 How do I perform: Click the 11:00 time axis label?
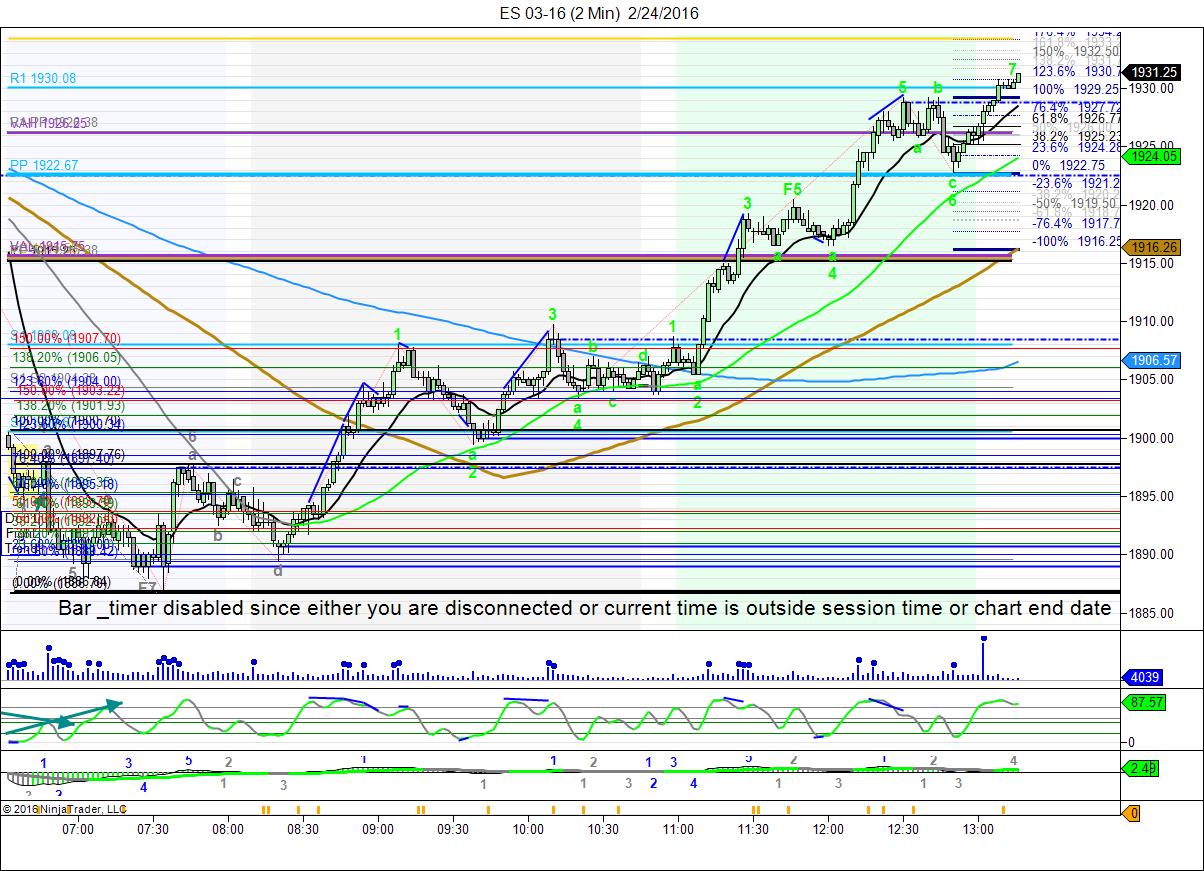678,829
